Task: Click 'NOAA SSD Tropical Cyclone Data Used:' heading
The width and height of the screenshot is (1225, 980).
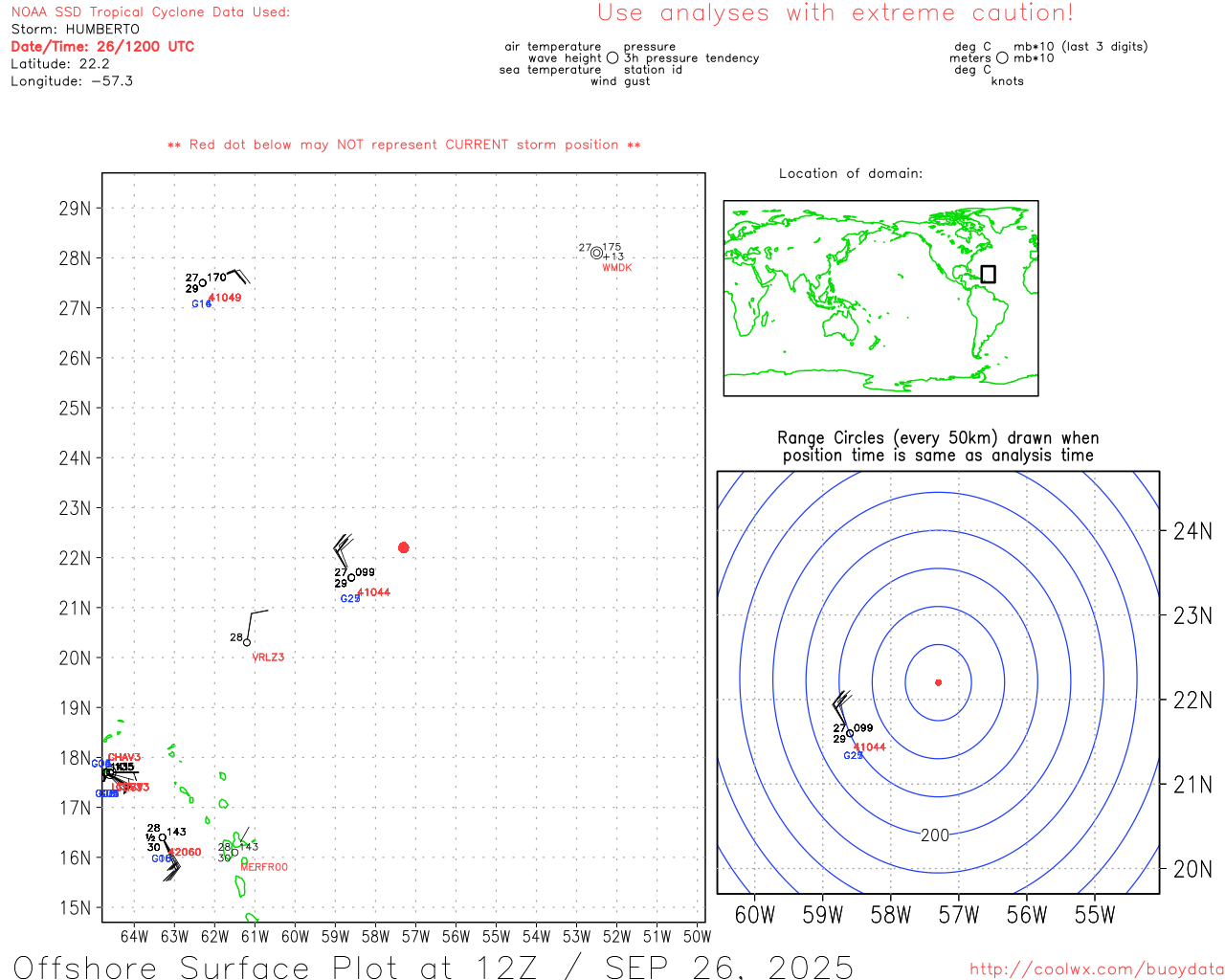Action: 150,12
